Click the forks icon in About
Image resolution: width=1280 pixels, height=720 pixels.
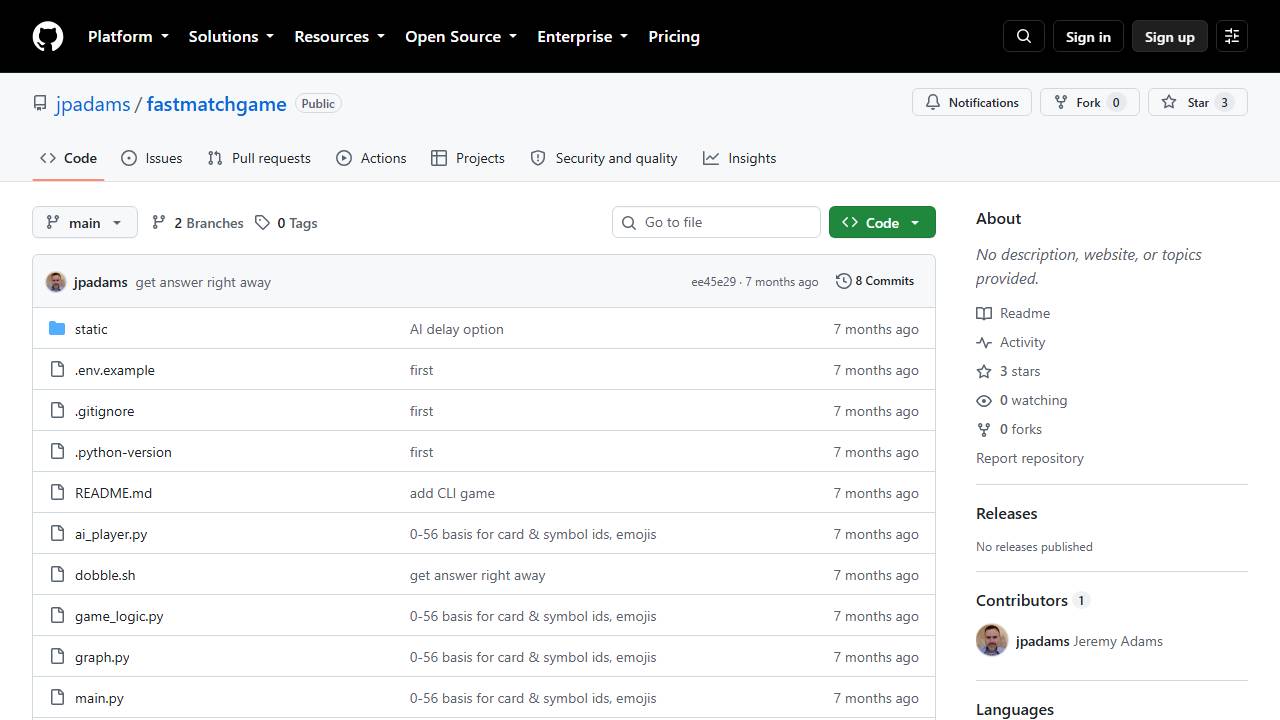tap(984, 429)
